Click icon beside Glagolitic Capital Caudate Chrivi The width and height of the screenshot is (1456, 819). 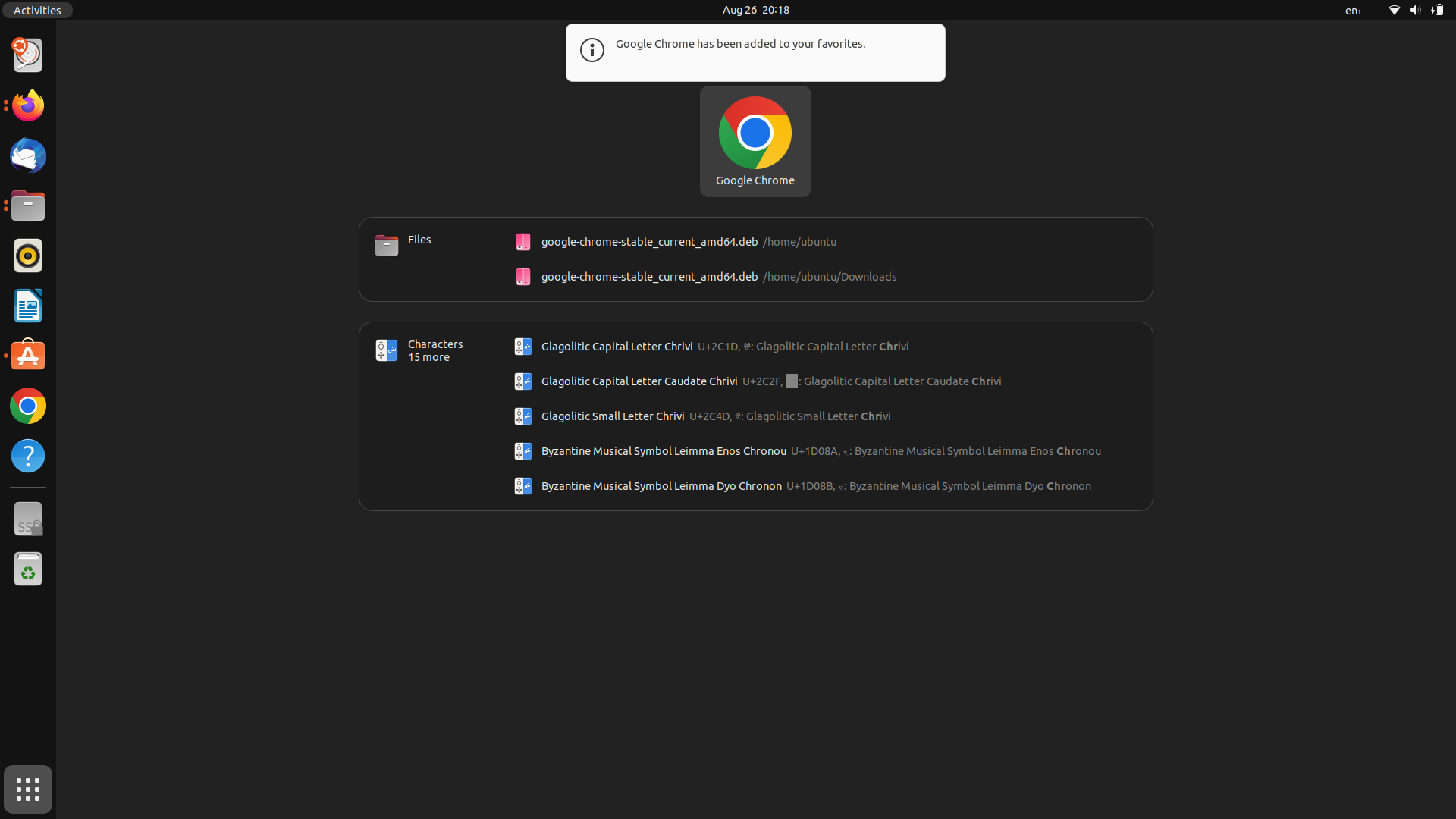point(523,381)
